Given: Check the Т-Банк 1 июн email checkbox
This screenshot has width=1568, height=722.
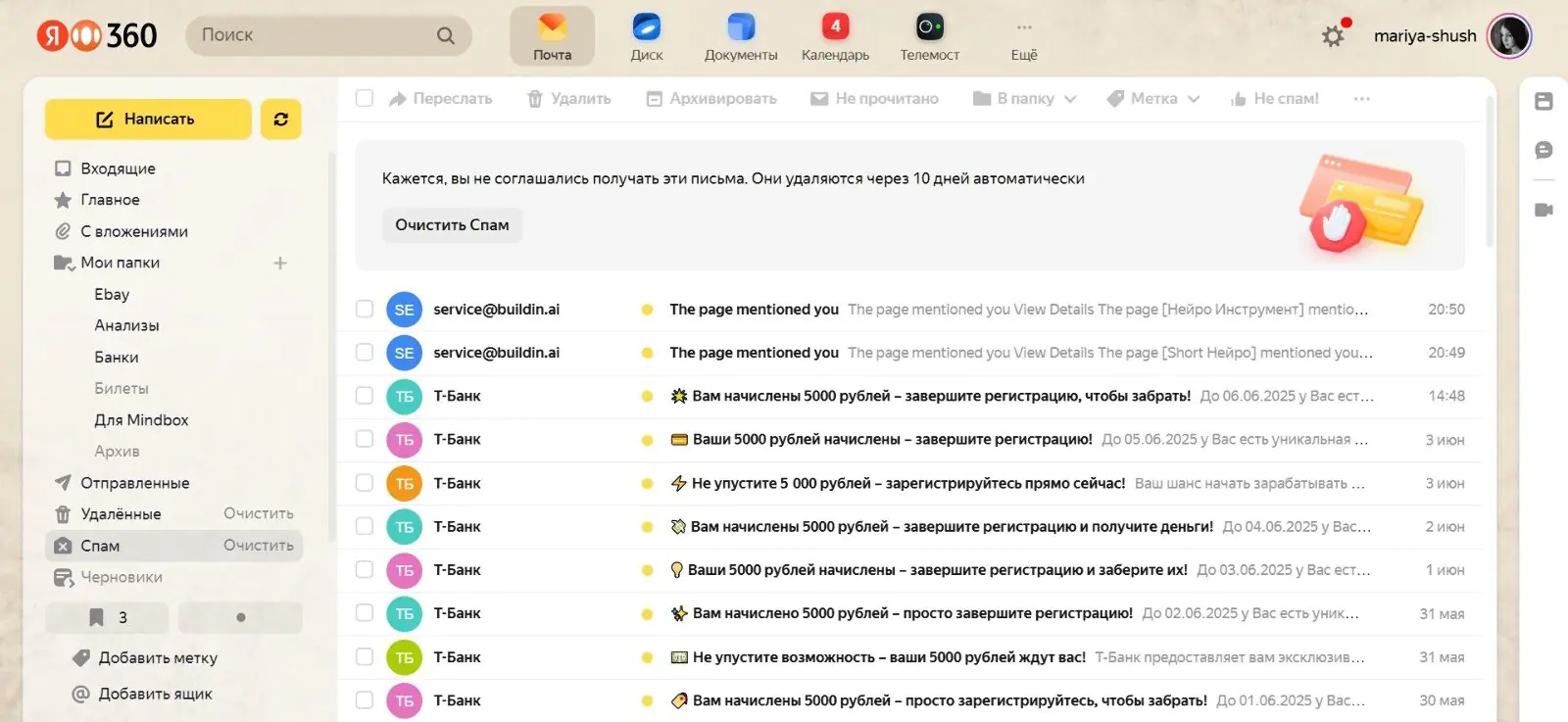Looking at the screenshot, I should [365, 569].
